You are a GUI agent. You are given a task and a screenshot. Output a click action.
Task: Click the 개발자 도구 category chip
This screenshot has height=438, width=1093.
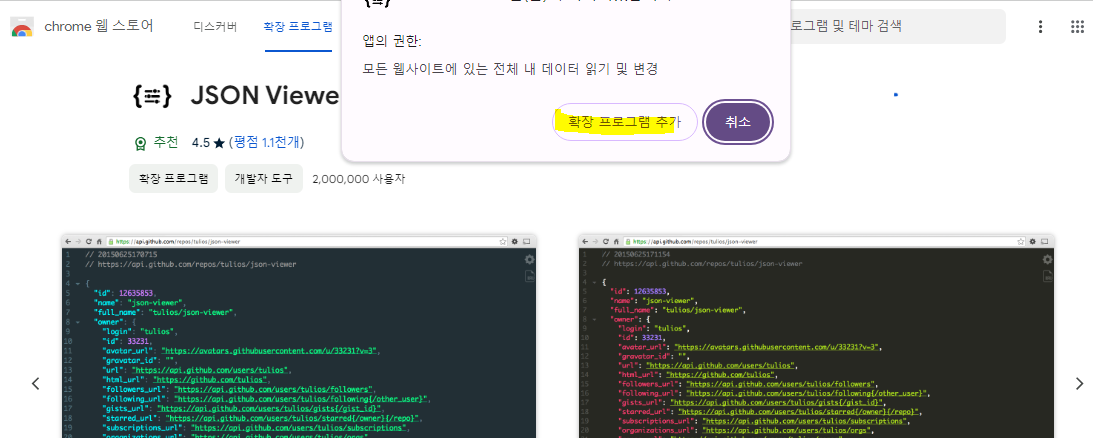(263, 179)
